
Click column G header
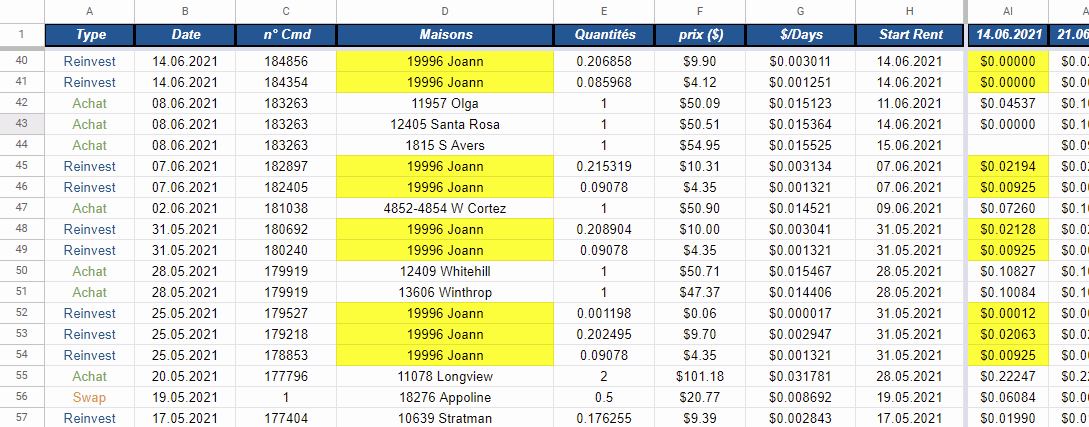(800, 11)
